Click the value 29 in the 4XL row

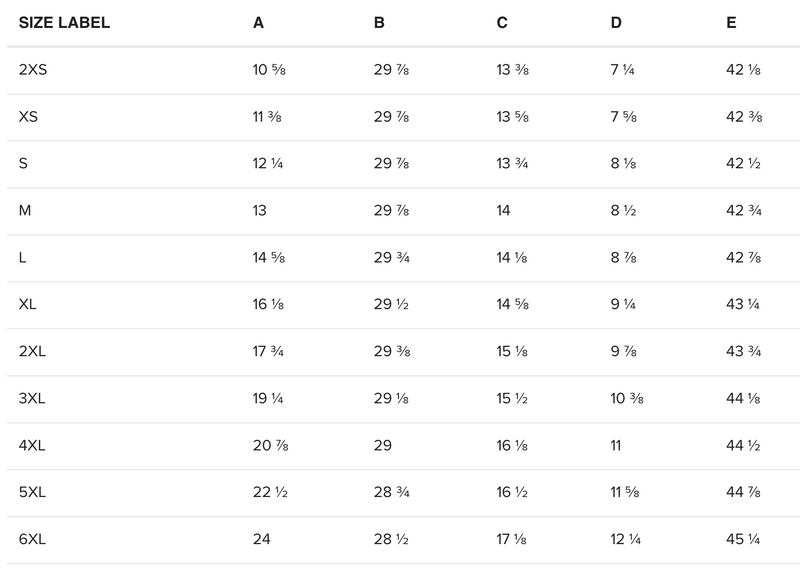[x=382, y=446]
